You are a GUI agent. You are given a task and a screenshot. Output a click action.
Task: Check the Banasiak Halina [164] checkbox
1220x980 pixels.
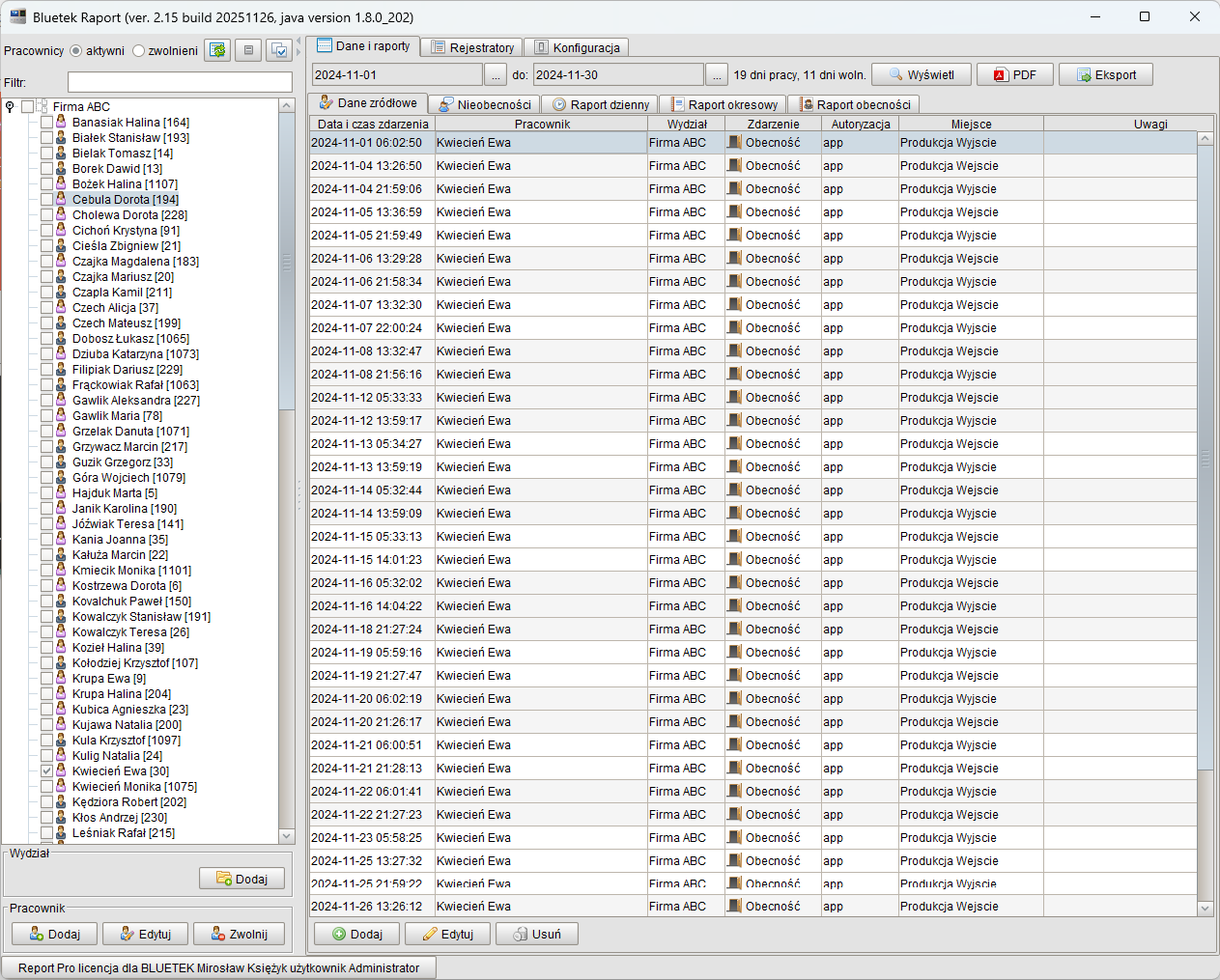(46, 123)
